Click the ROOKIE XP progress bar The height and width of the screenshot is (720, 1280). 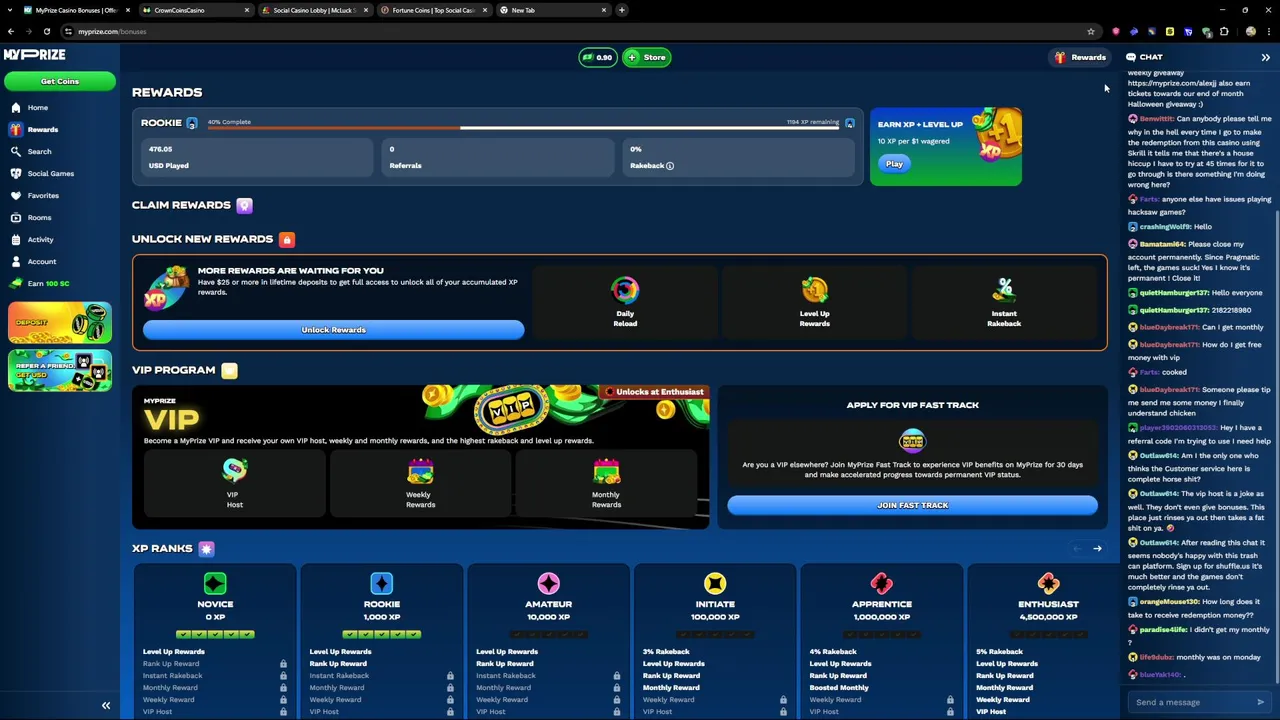click(523, 127)
